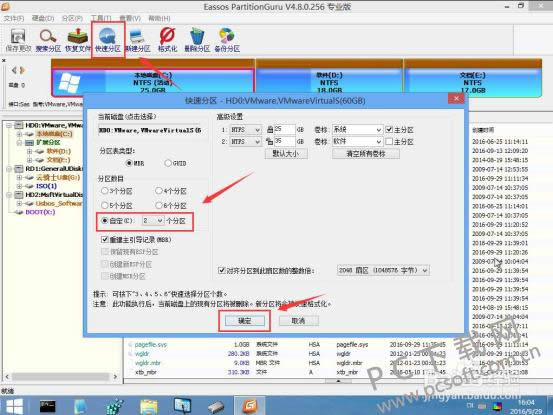Open the 帮助(H) menu
This screenshot has height=415, width=553.
159,18
